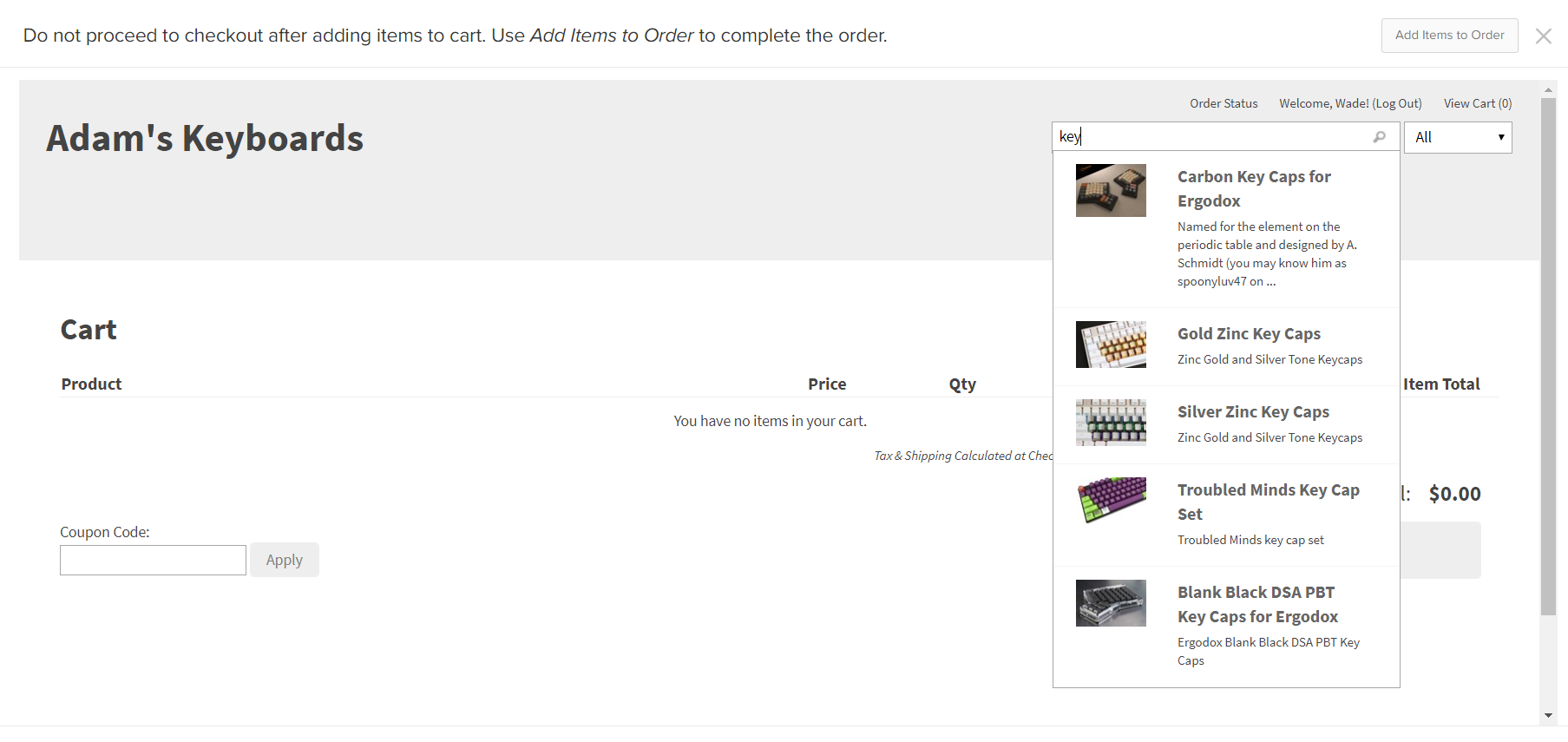This screenshot has height=742, width=1568.
Task: Click the Blank Black DSA PBT thumbnail
Action: click(x=1111, y=602)
